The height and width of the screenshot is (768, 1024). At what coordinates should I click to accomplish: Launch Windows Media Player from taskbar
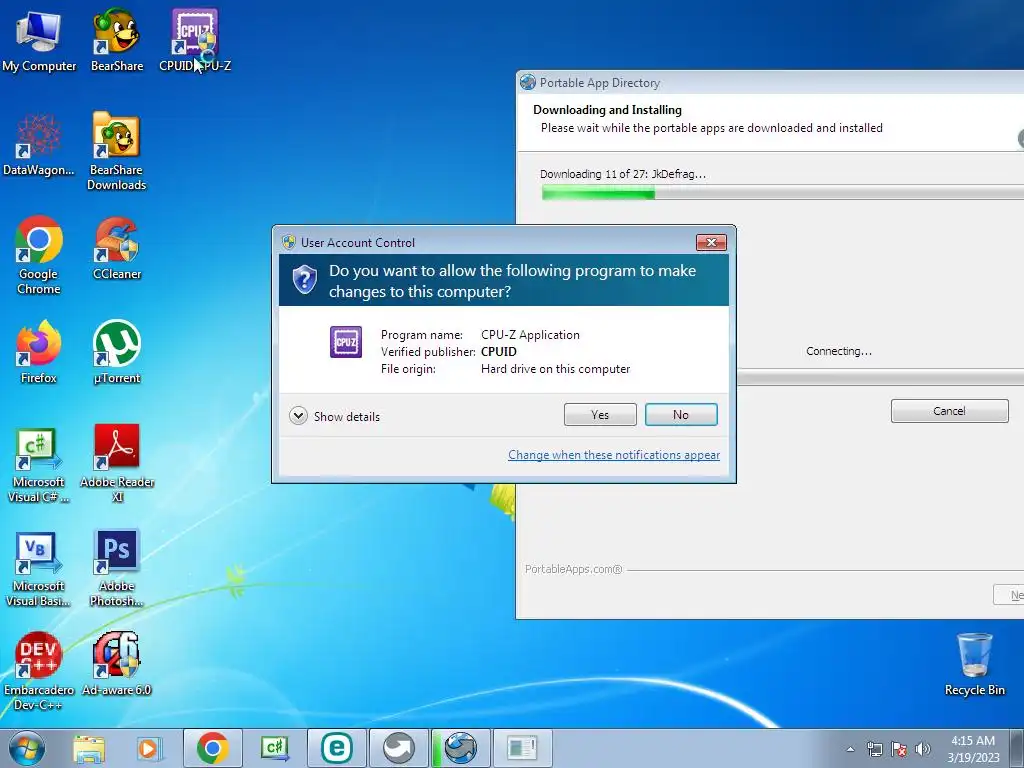[149, 748]
